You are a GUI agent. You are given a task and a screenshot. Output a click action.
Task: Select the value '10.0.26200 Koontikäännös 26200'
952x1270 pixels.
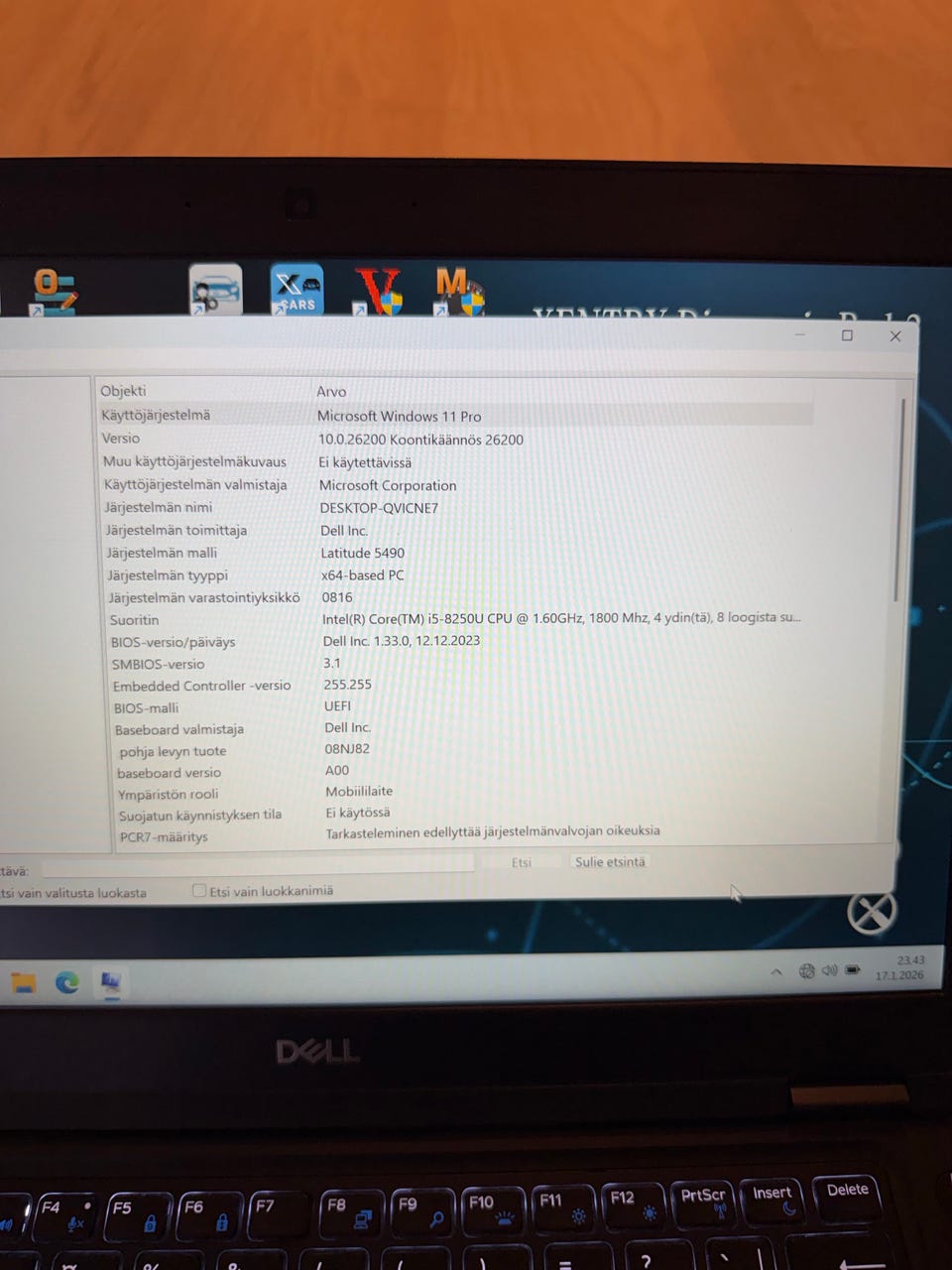pos(420,439)
